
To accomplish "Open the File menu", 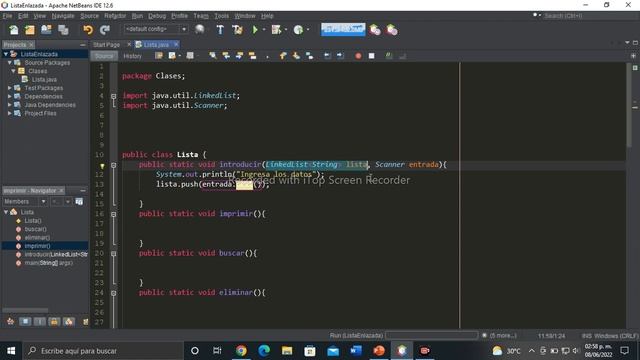I will [x=7, y=16].
